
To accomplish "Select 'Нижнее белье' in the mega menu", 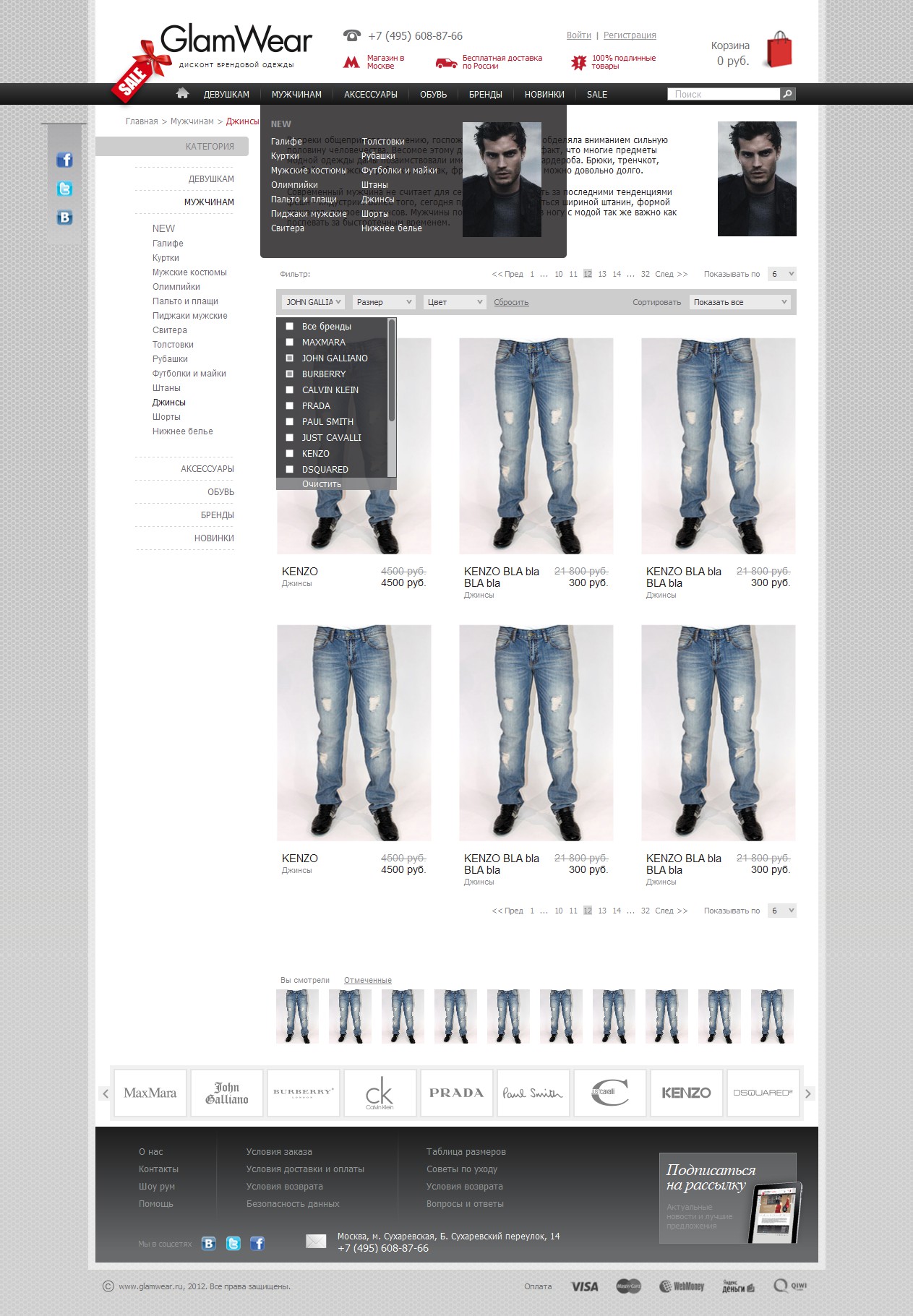I will tap(391, 228).
